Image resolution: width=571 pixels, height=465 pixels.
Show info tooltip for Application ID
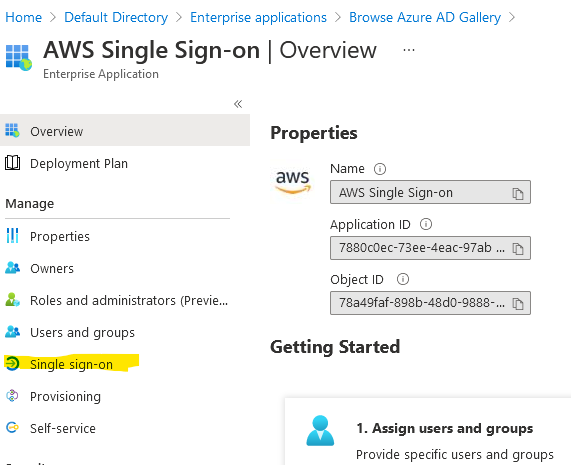point(426,224)
